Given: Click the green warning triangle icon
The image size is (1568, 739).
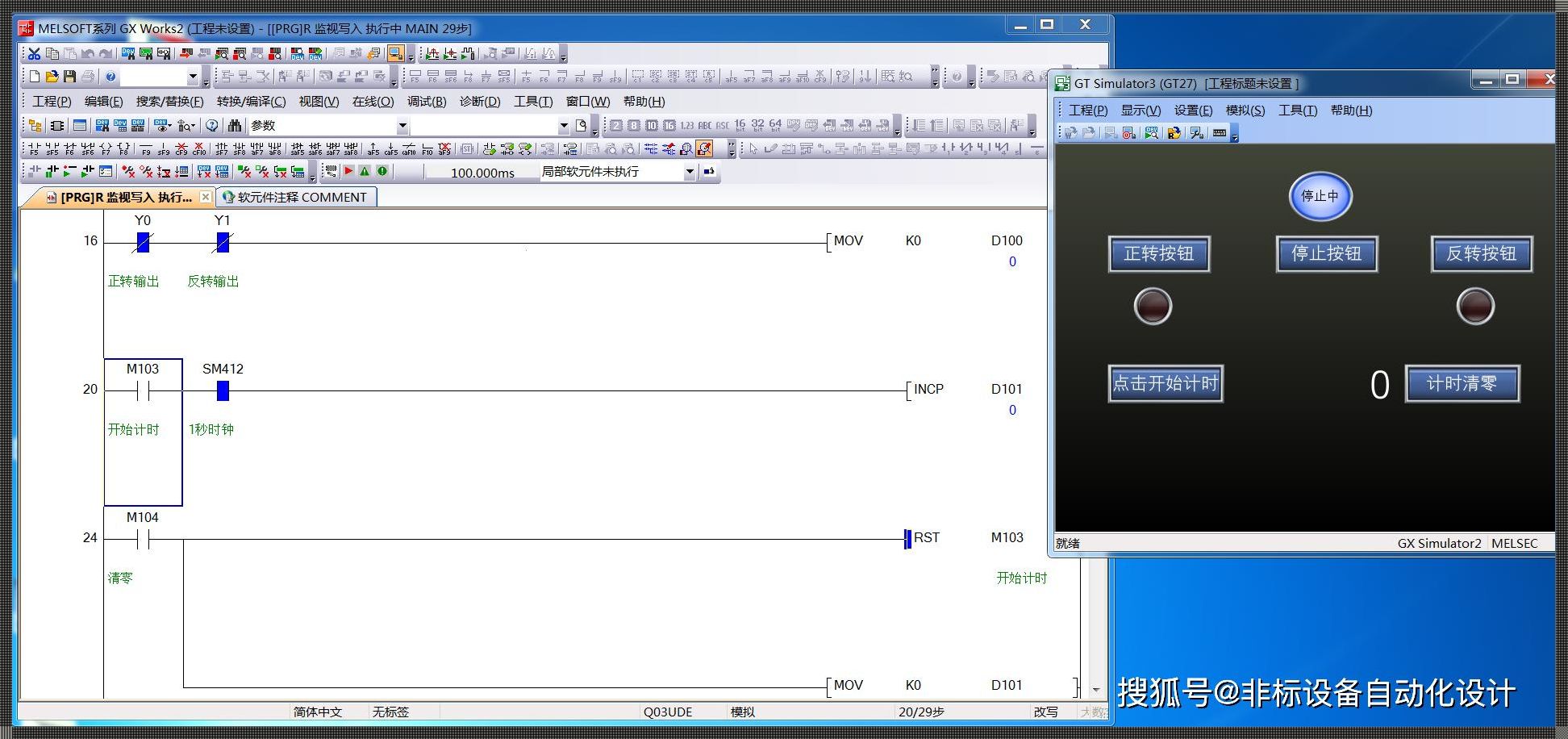Looking at the screenshot, I should [365, 171].
